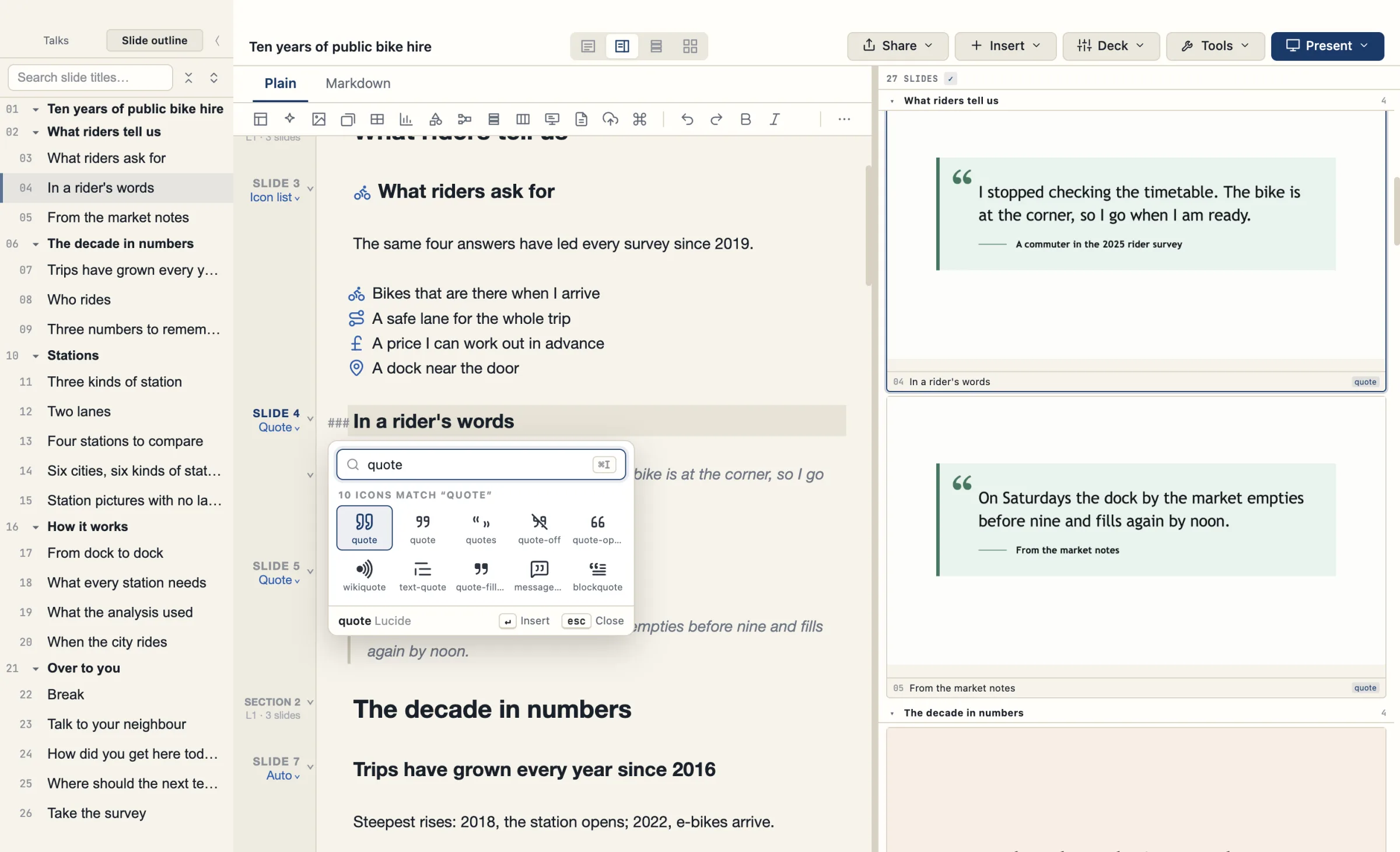This screenshot has width=1400, height=852.
Task: Choose the quotes icon result
Action: click(481, 528)
